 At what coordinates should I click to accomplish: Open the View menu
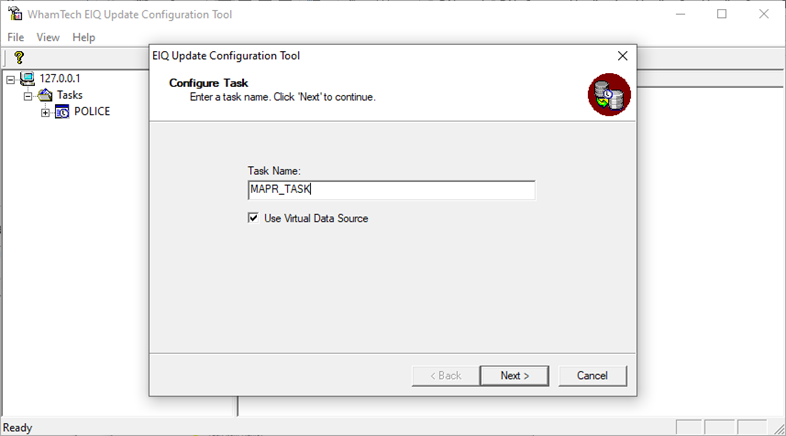click(x=48, y=38)
